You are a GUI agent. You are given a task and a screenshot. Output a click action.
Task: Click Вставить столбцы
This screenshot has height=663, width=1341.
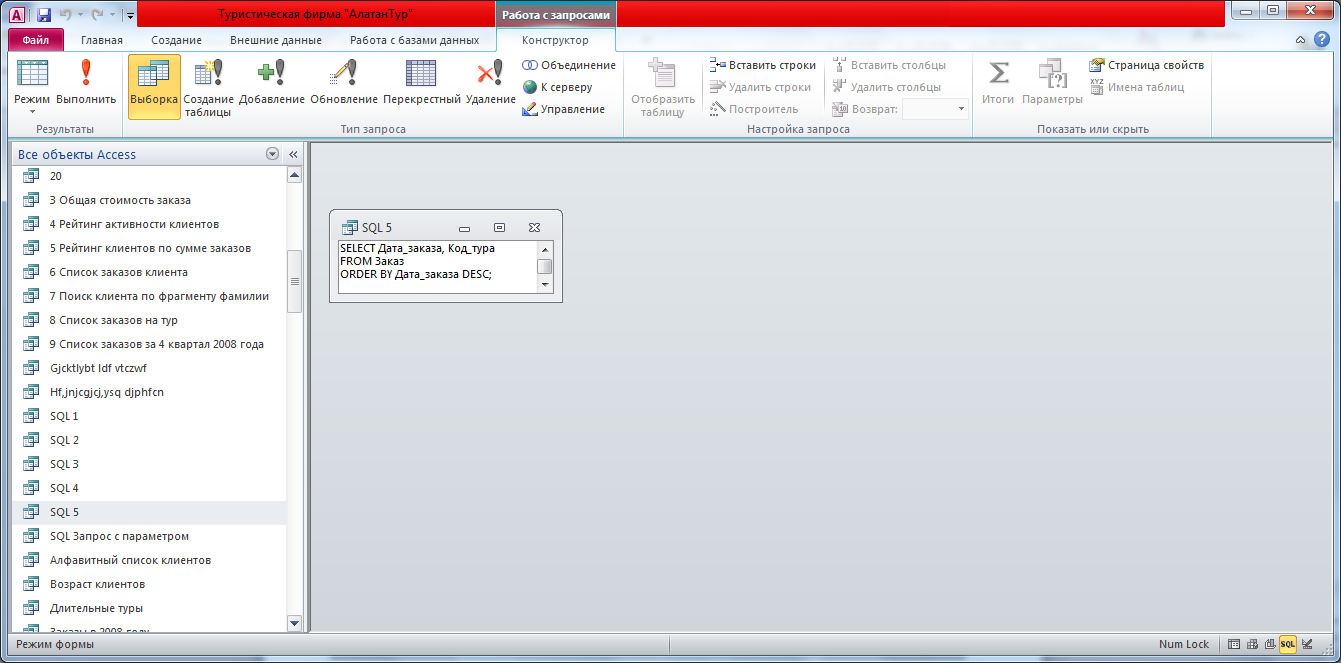(x=889, y=65)
